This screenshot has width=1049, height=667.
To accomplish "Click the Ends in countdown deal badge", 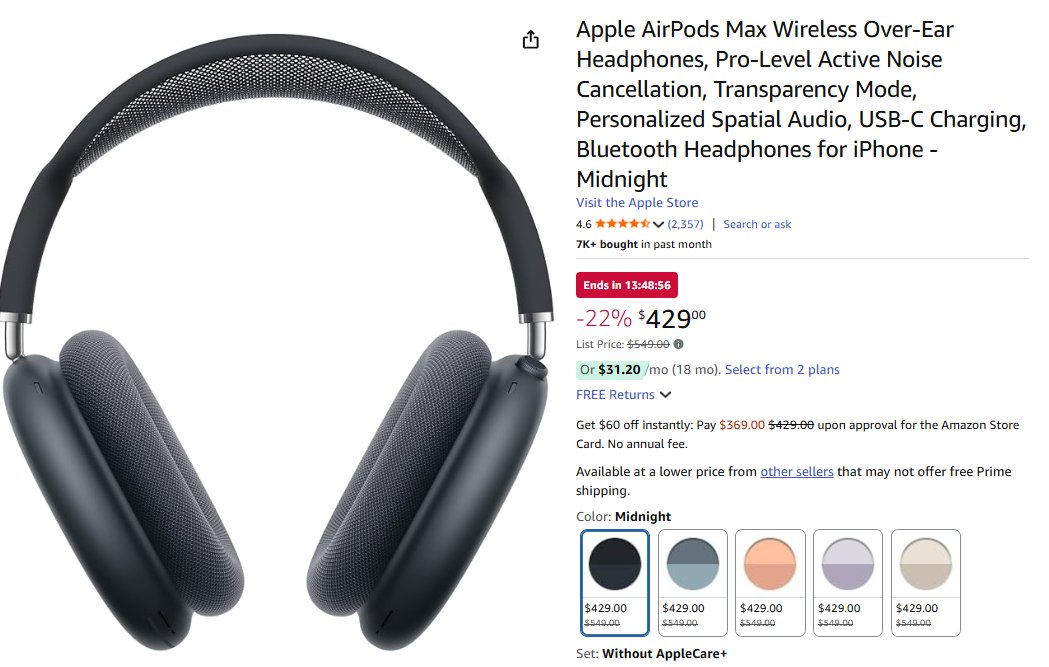I will point(627,285).
